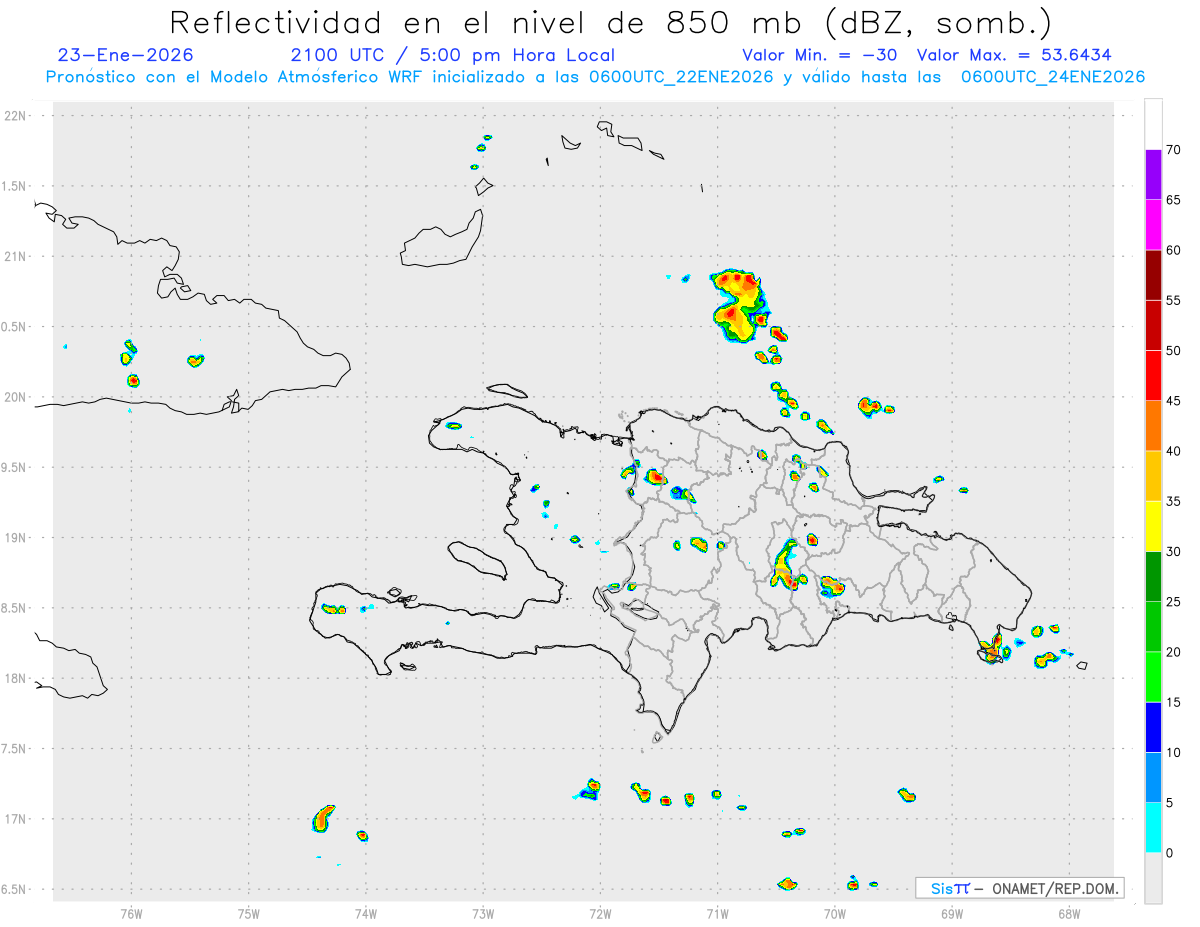Click the colorbar value '70'
Screen dimensions: 1200x927
coord(1175,150)
